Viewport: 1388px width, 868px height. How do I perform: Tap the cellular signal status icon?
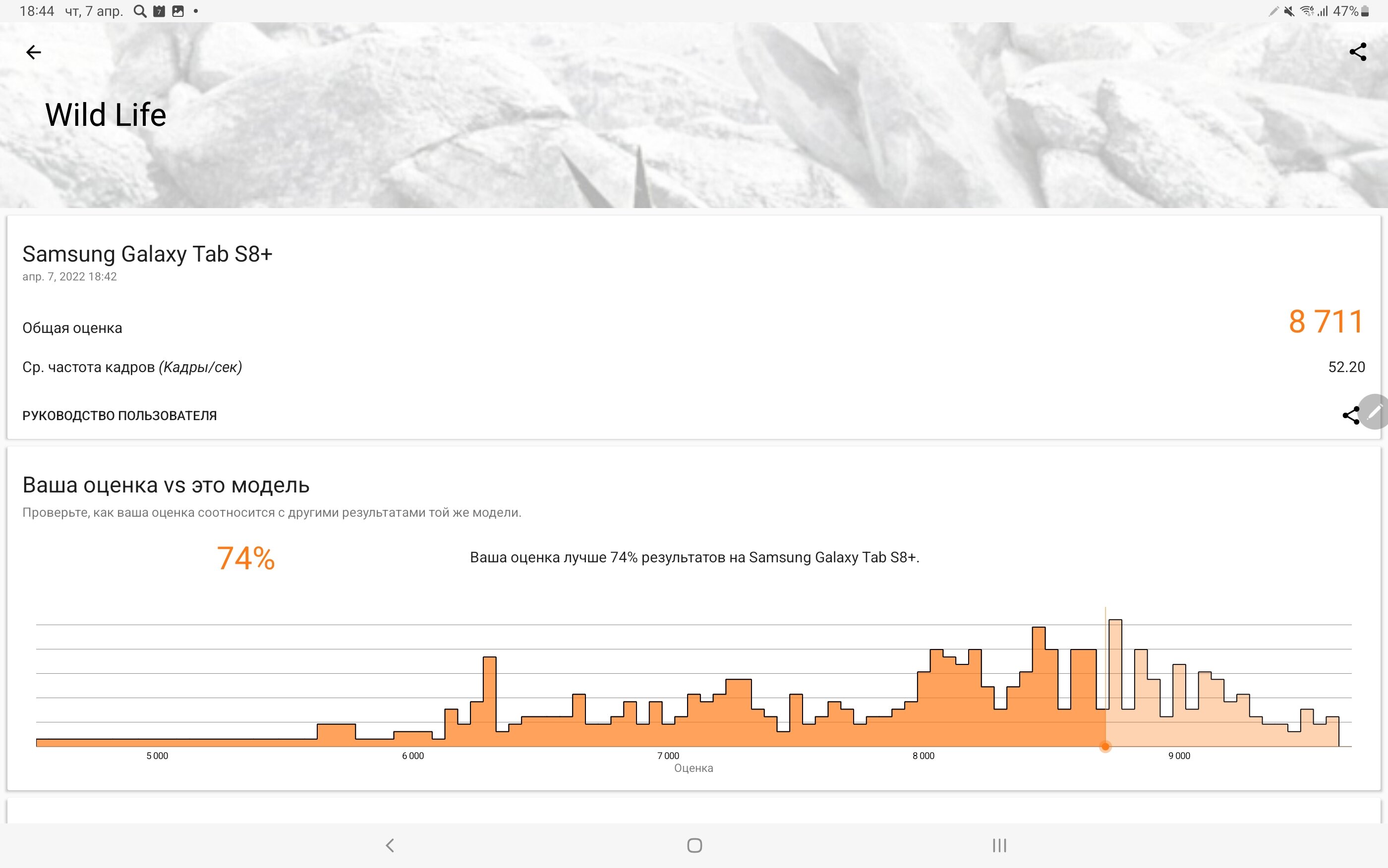click(x=1323, y=11)
